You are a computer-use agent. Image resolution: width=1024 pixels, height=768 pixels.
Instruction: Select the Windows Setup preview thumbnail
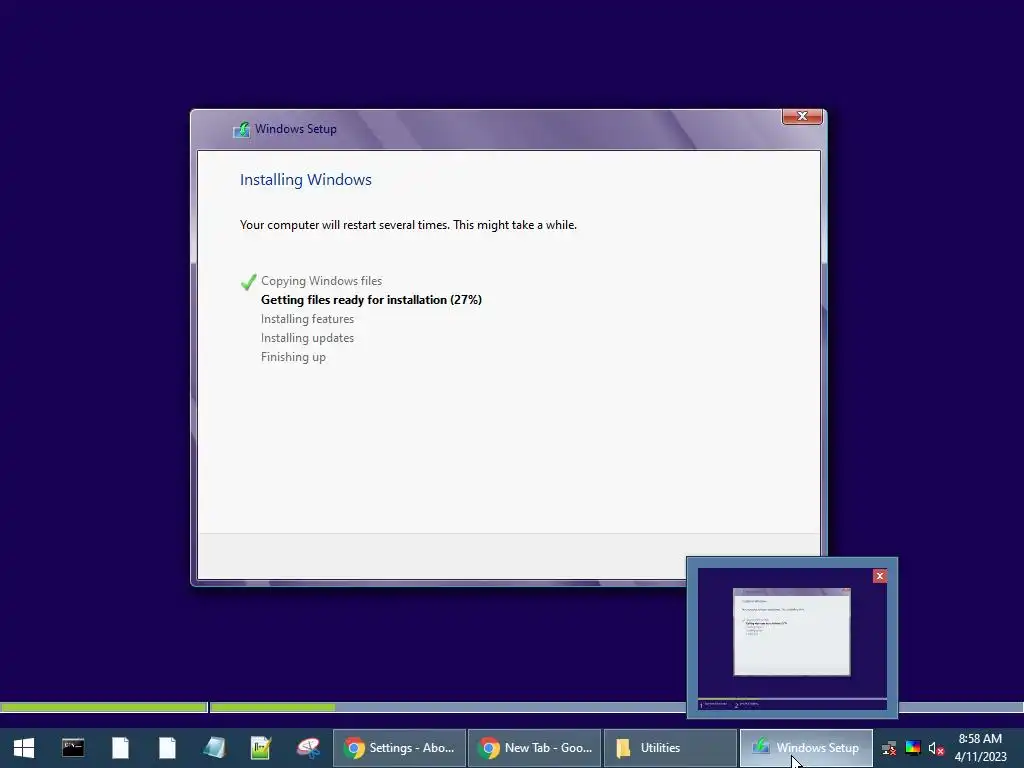coord(792,638)
